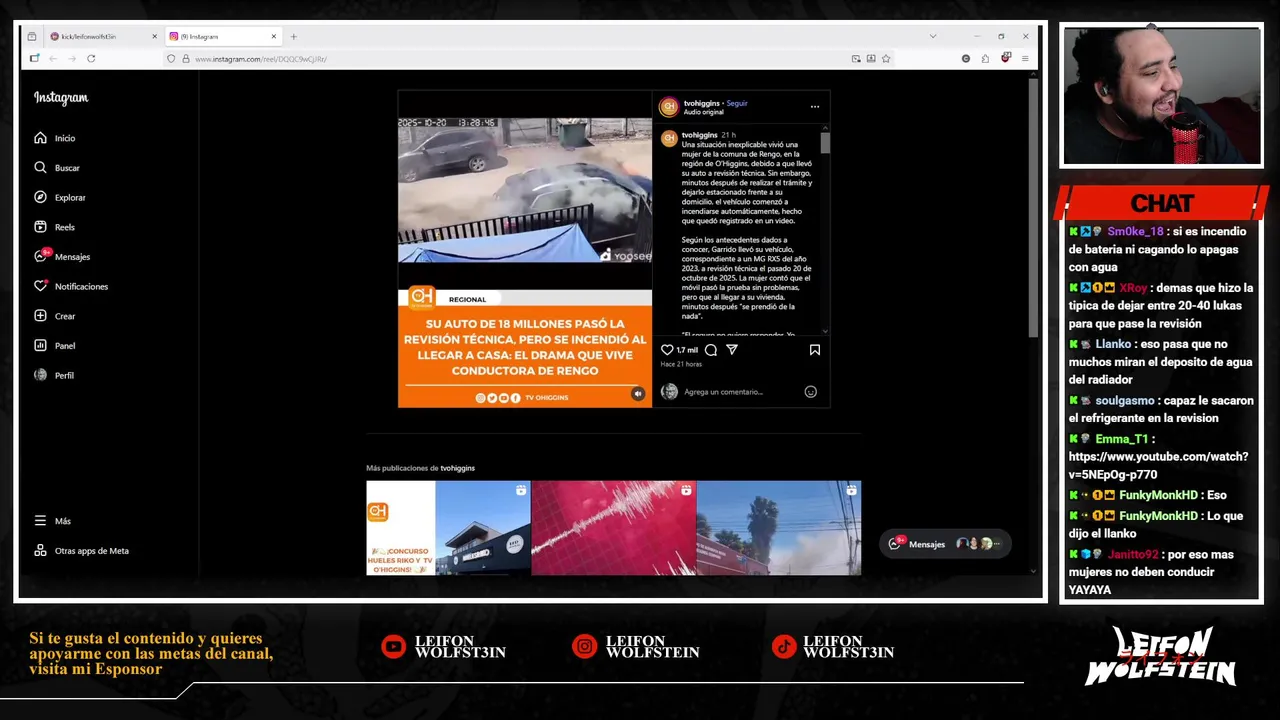Open Instagram home logo
Viewport: 1280px width, 720px height.
pos(61,98)
